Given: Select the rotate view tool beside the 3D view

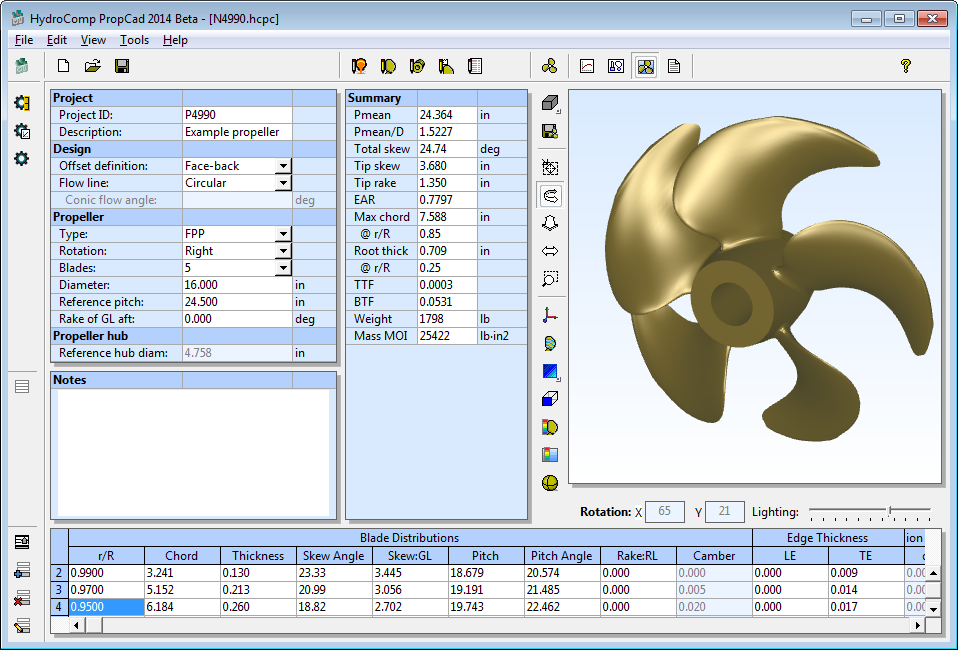Looking at the screenshot, I should click(x=549, y=195).
